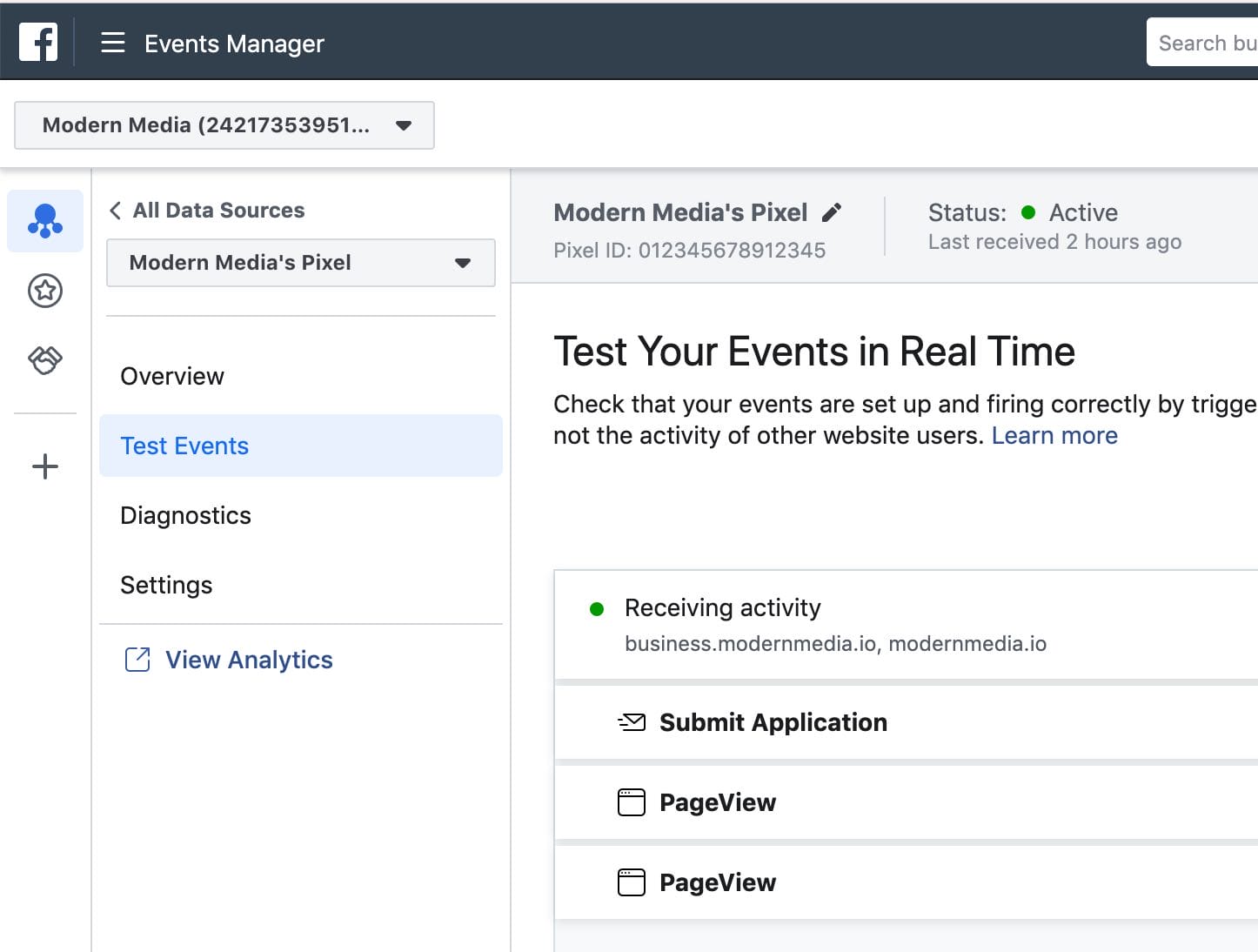Image resolution: width=1258 pixels, height=952 pixels.
Task: Click the back chevron beside All Data Sources
Action: pyautogui.click(x=115, y=211)
